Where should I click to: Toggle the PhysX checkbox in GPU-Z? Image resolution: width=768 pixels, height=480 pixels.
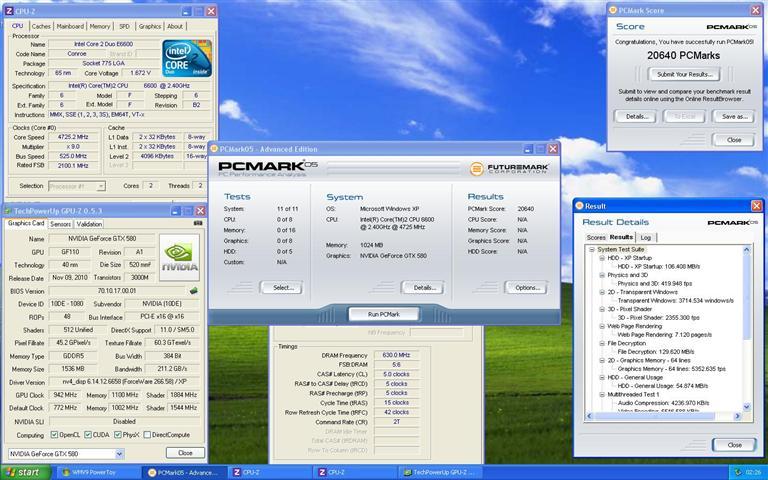118,435
